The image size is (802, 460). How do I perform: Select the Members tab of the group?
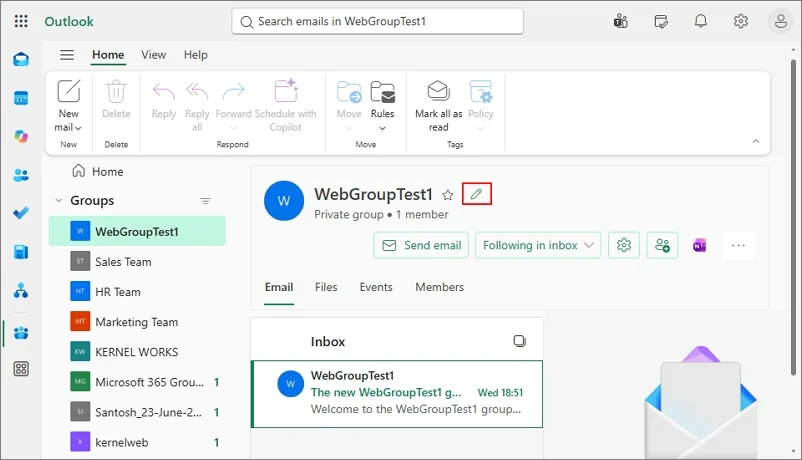tap(439, 287)
